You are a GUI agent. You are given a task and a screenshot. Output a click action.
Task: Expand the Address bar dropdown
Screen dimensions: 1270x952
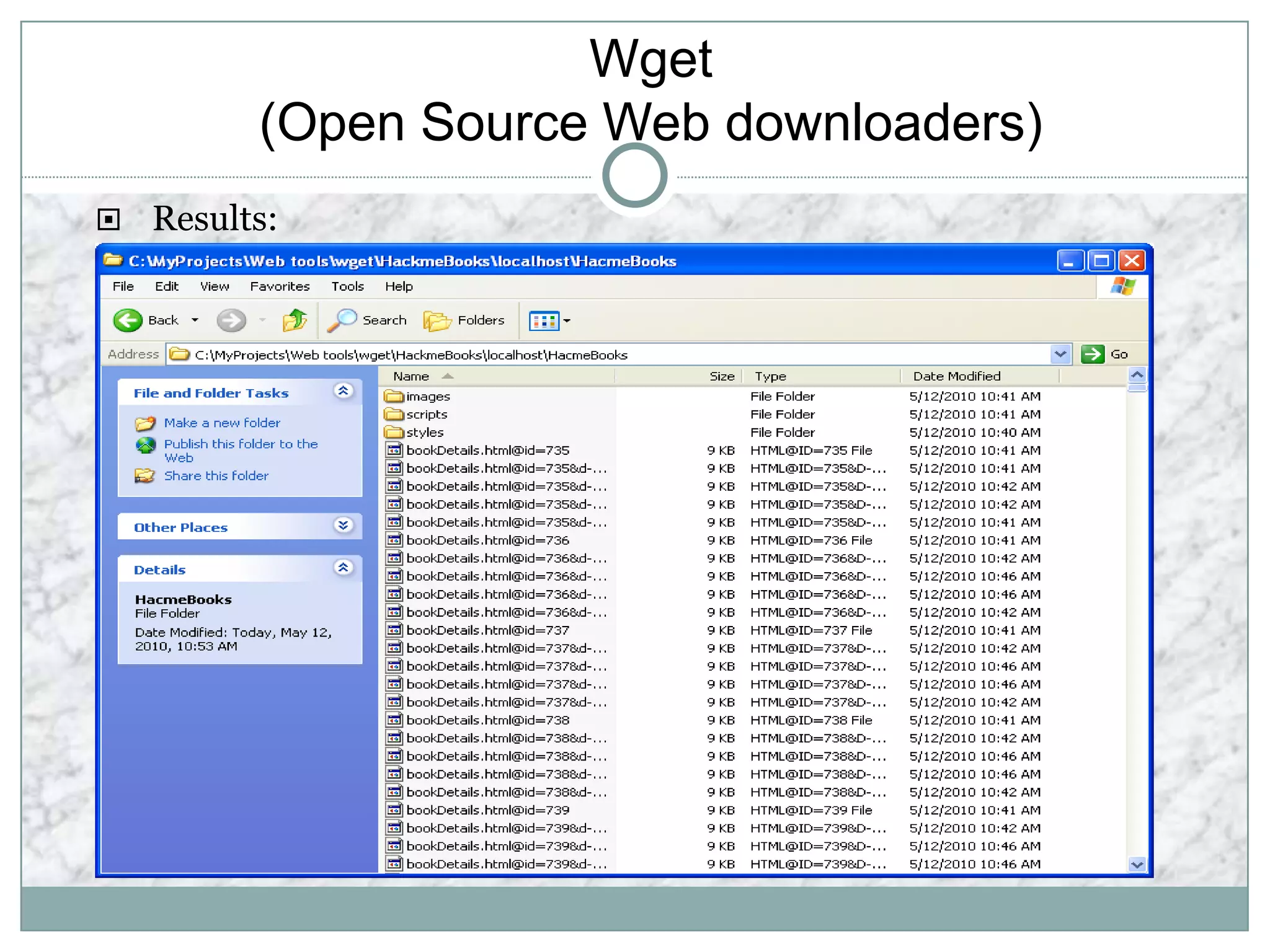[x=1060, y=354]
